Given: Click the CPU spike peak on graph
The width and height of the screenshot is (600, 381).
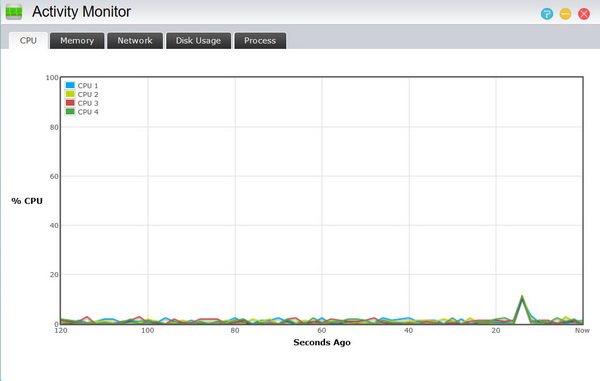Looking at the screenshot, I should pos(522,296).
